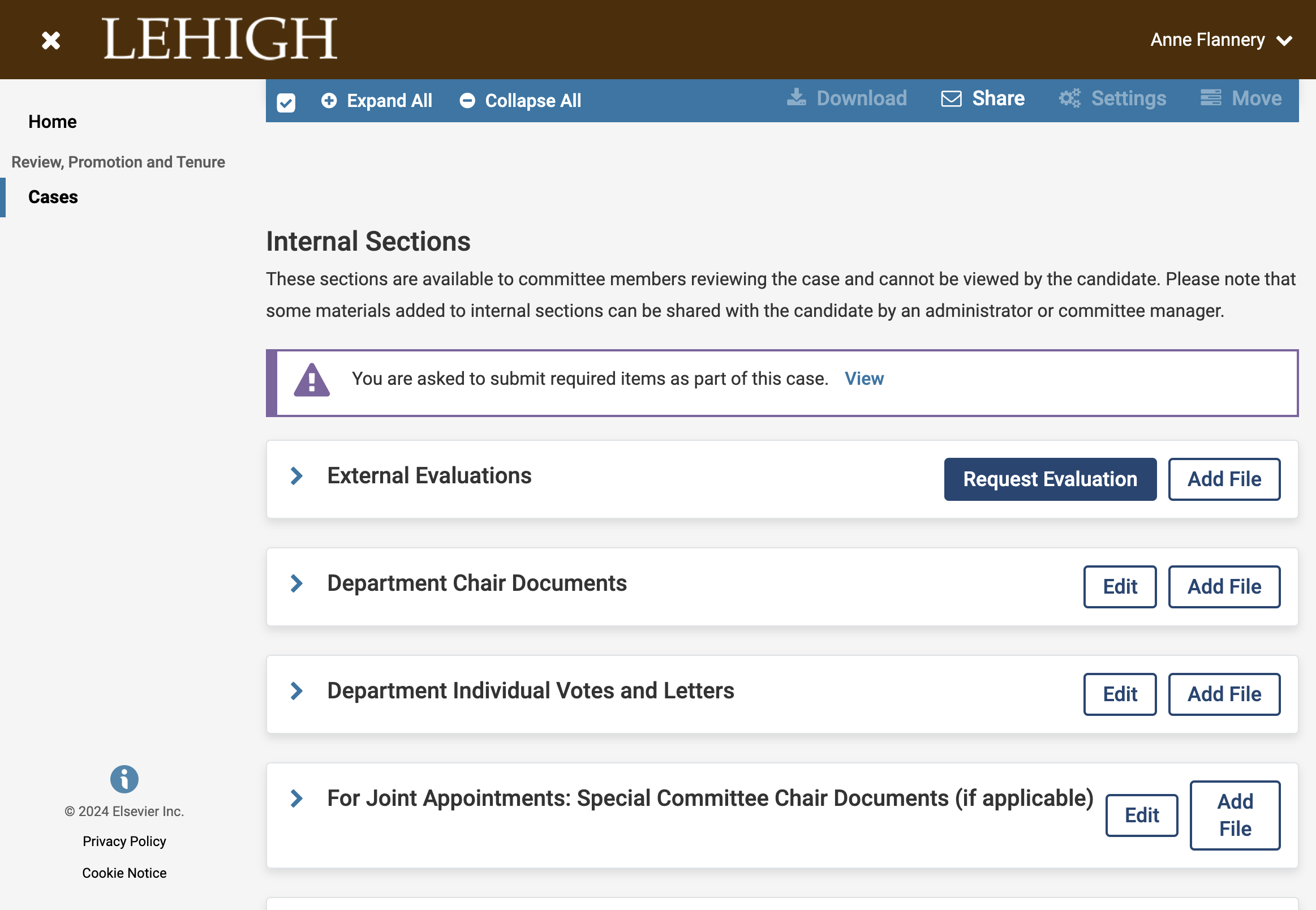The height and width of the screenshot is (910, 1316).
Task: Edit Department Individual Votes and Letters
Action: (1119, 694)
